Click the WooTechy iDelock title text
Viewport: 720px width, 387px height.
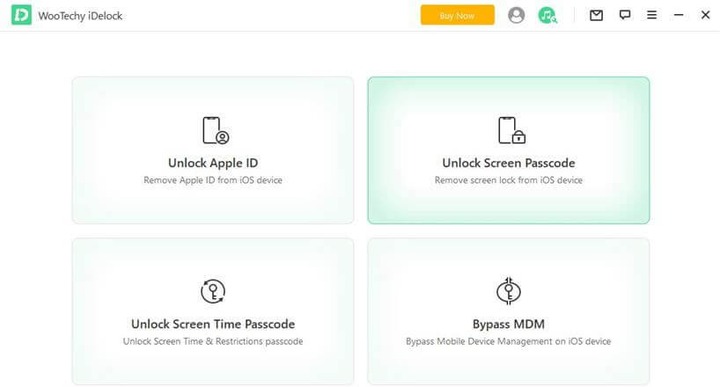80,16
